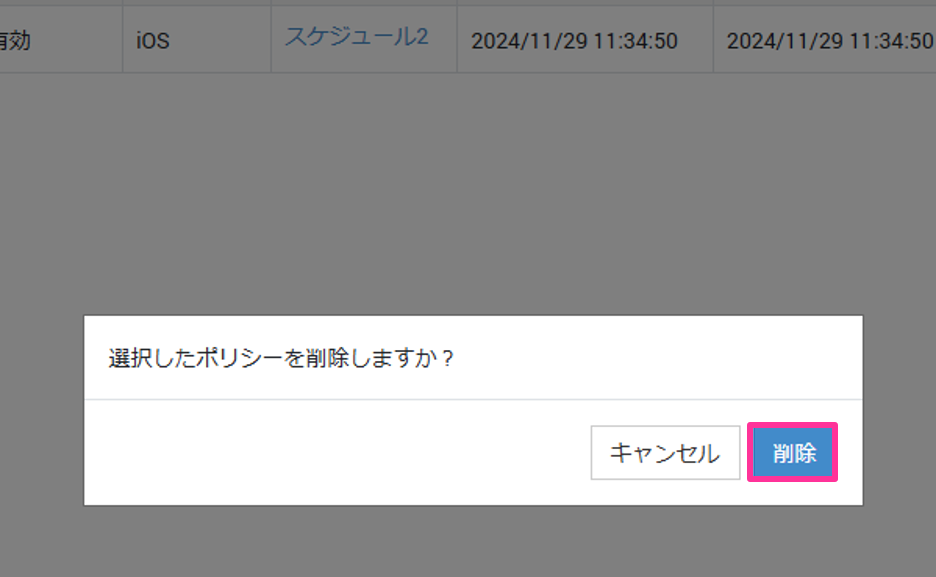Click the word ポリシー in the dialog message
This screenshot has height=577, width=936.
239,359
